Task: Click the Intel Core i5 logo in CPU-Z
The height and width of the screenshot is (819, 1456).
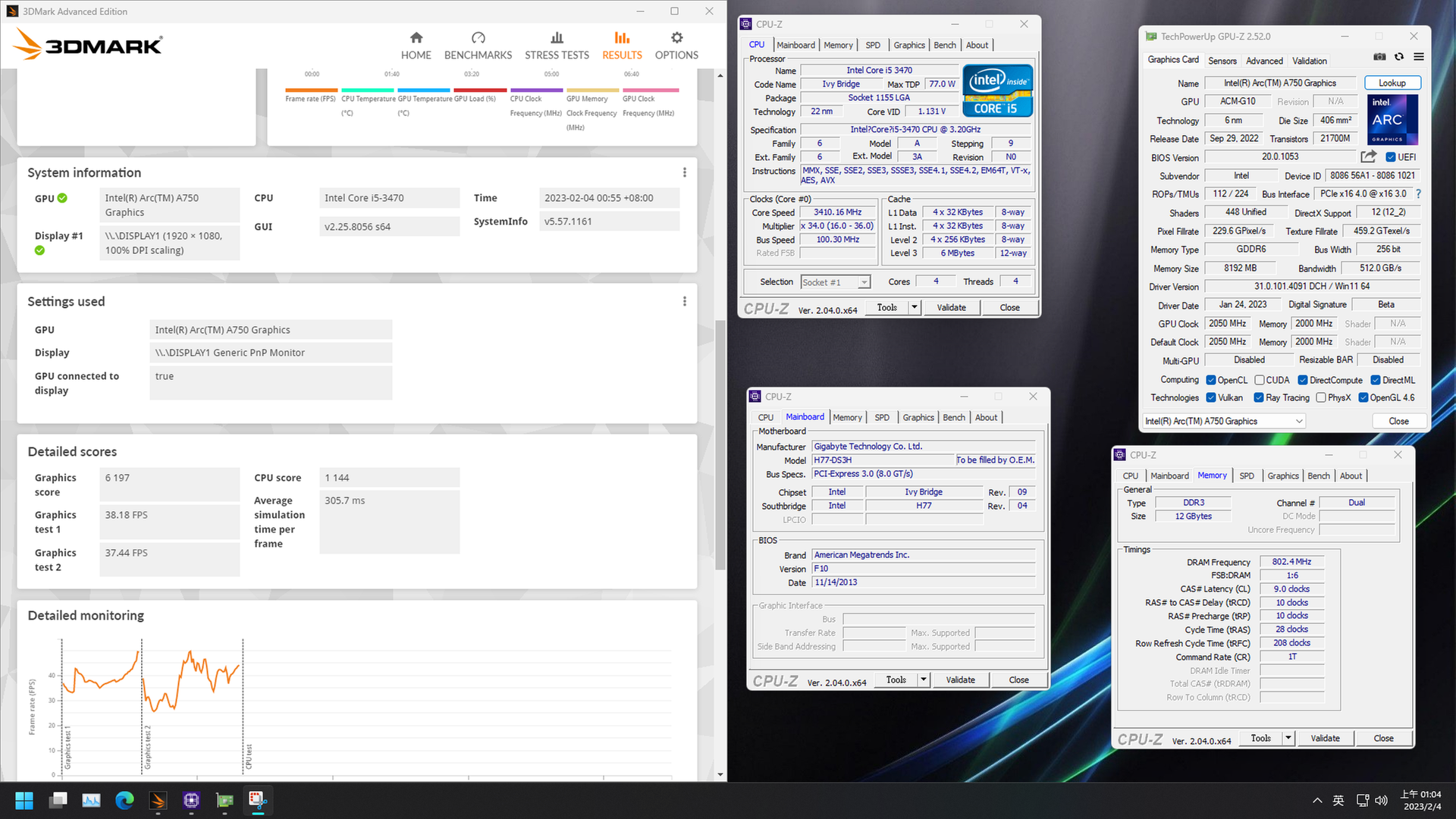Action: tap(997, 91)
